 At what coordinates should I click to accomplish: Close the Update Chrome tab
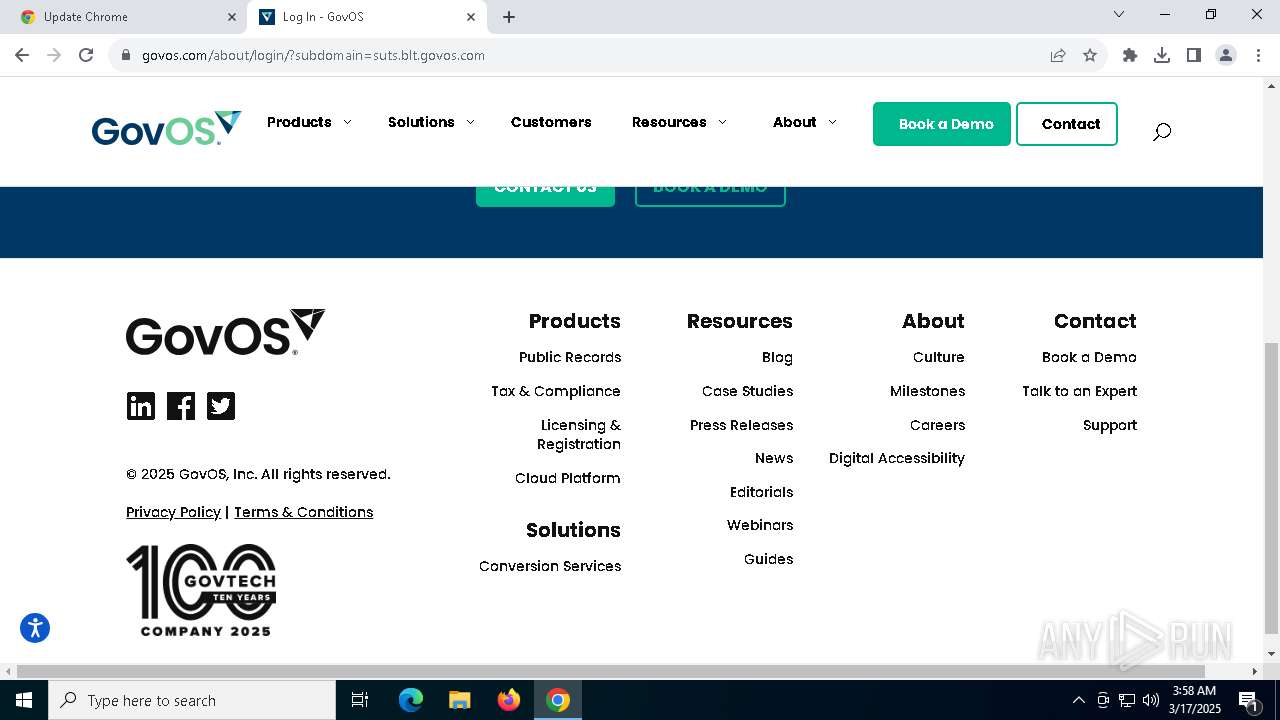tap(232, 17)
